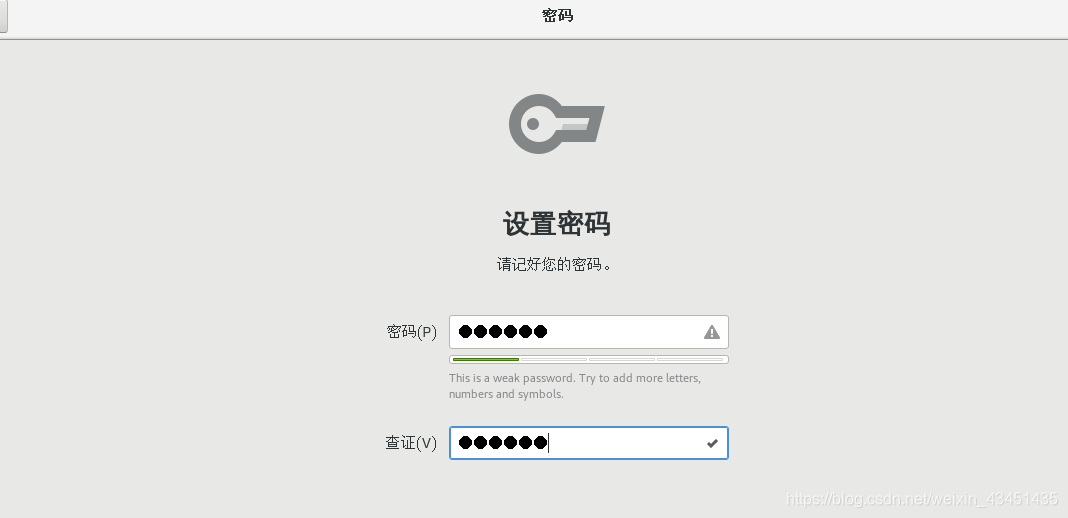Screen dimensions: 1068x518
Task: Click the large key icon
Action: tap(556, 124)
